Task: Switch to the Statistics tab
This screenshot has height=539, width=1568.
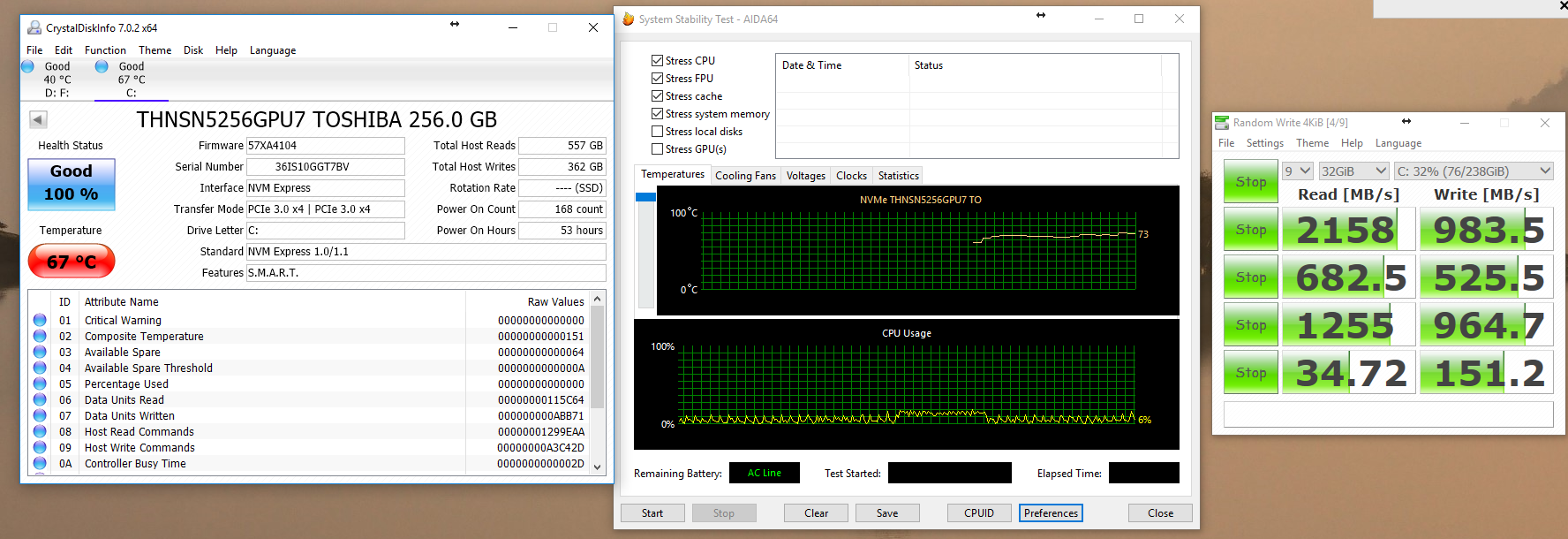Action: click(x=899, y=176)
